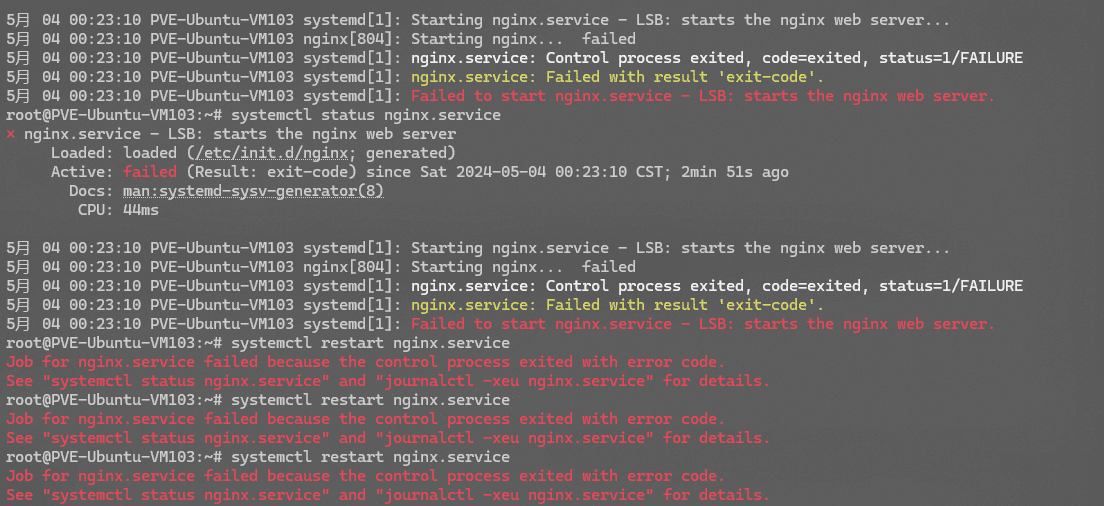Click the first 'systemctl restart nginx.service' command
Image resolution: width=1104 pixels, height=506 pixels.
tap(370, 343)
